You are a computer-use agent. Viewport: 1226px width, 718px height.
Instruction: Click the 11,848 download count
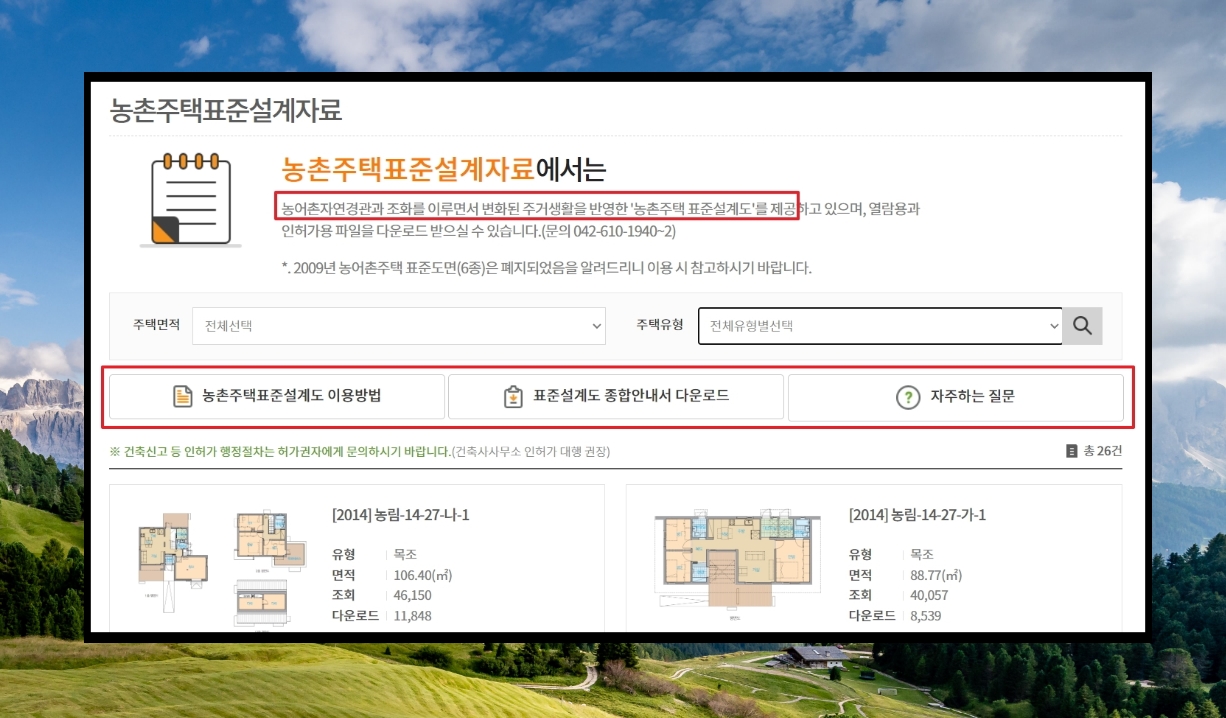413,615
